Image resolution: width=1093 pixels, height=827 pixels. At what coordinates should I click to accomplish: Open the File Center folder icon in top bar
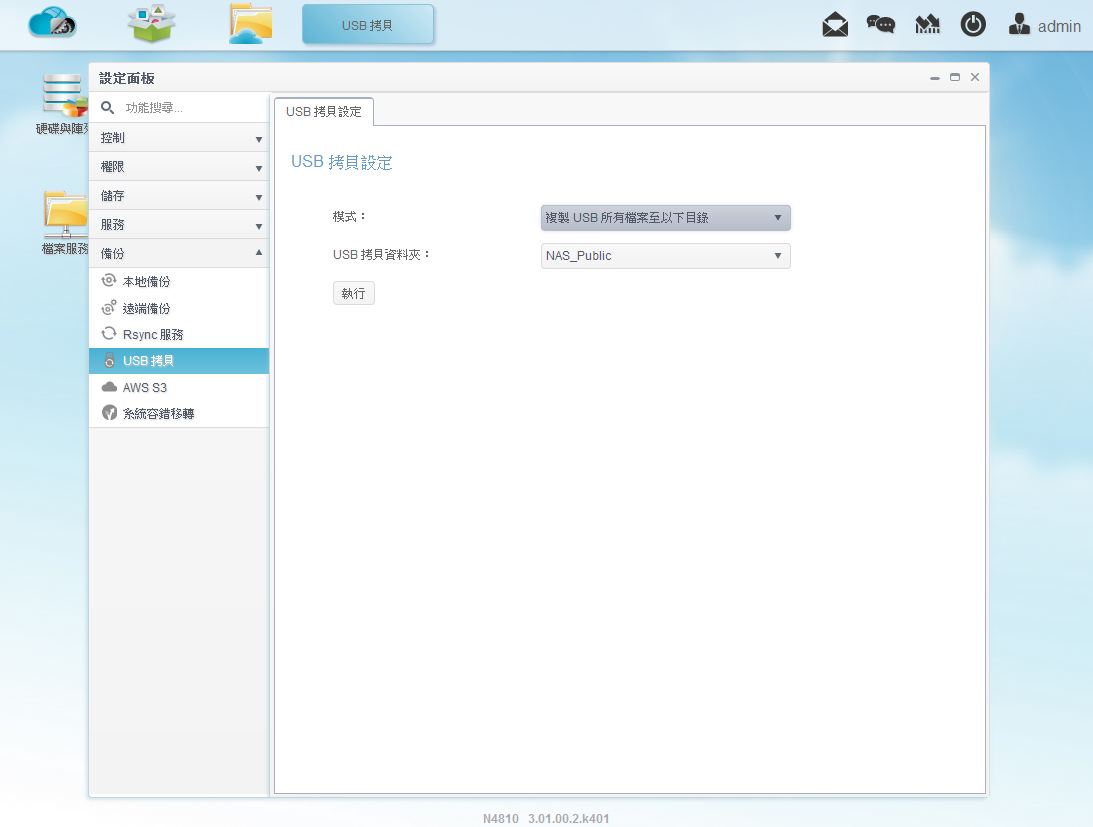pos(250,24)
